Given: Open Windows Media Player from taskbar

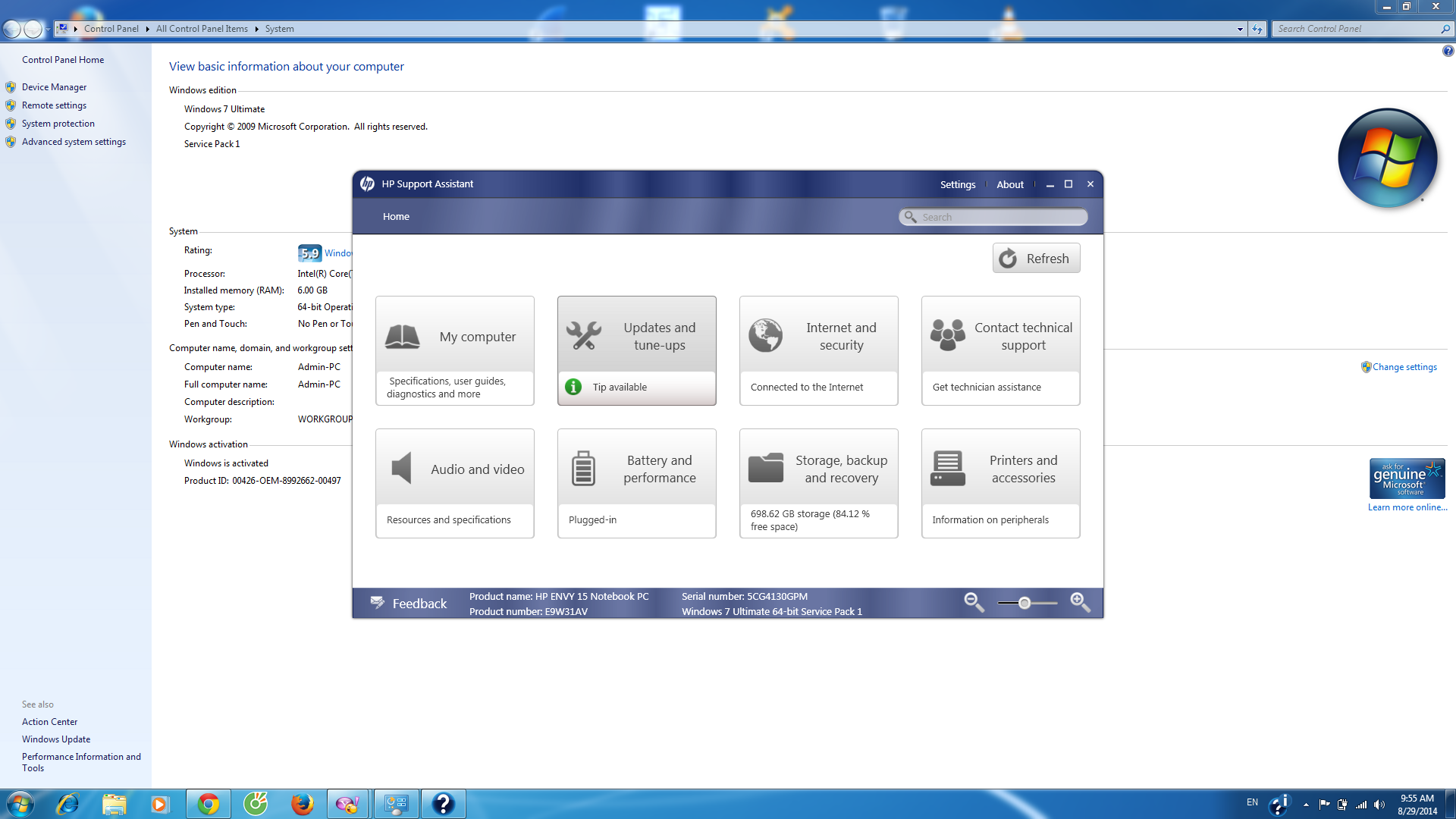Looking at the screenshot, I should tap(159, 804).
